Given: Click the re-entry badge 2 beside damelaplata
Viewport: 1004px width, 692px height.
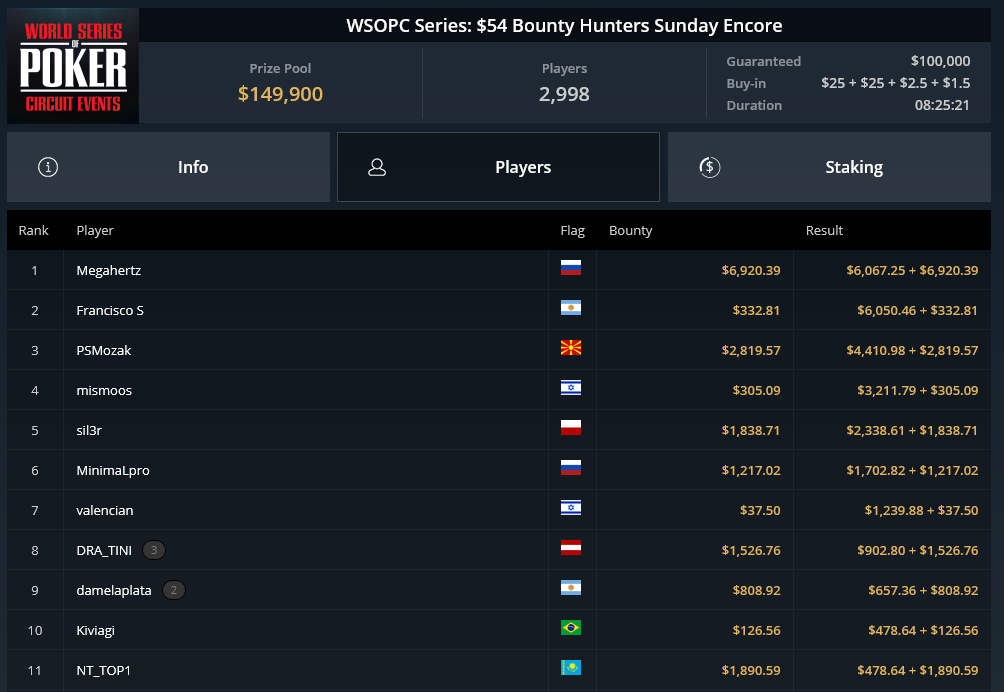Looking at the screenshot, I should (x=174, y=590).
